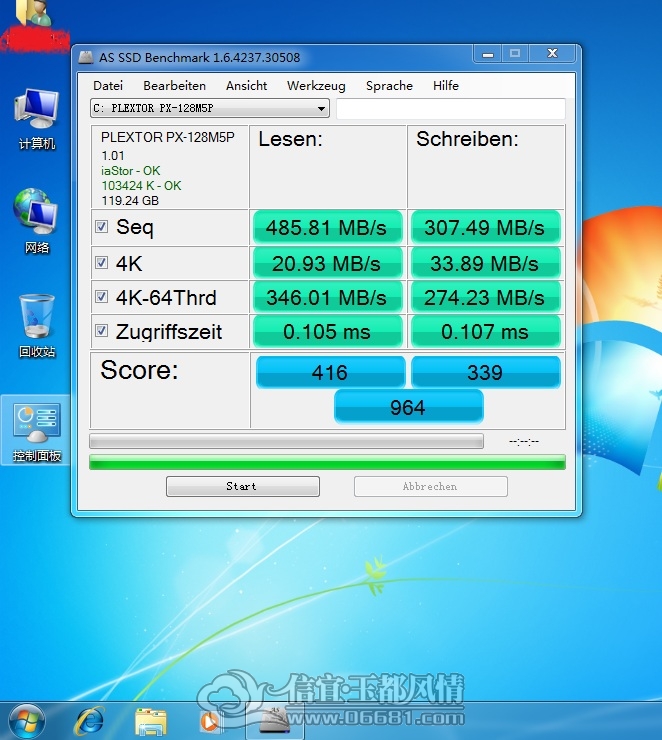Open the Bearbeiten menu
This screenshot has height=740, width=662.
175,85
